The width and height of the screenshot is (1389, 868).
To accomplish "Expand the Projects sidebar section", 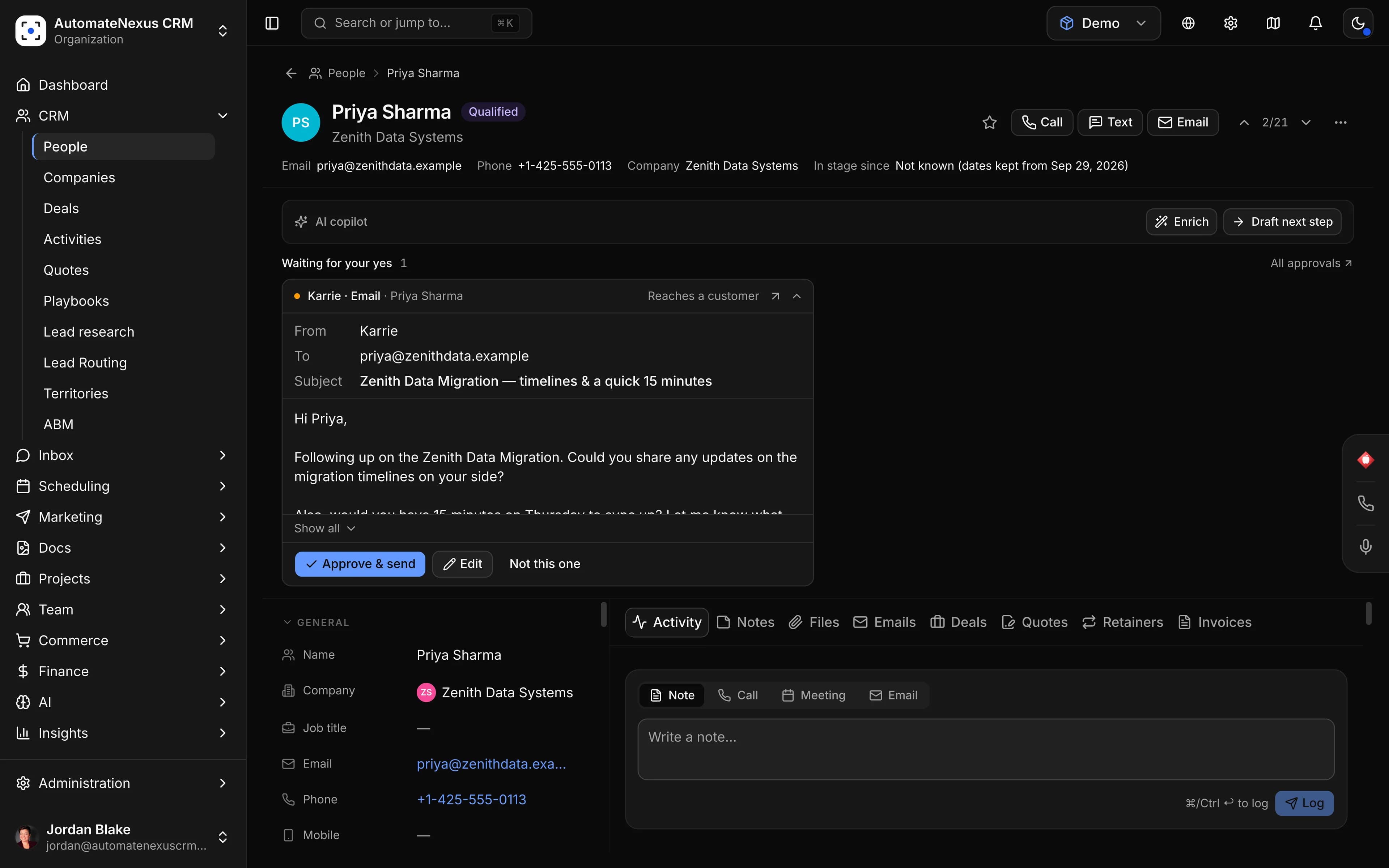I will (x=223, y=579).
